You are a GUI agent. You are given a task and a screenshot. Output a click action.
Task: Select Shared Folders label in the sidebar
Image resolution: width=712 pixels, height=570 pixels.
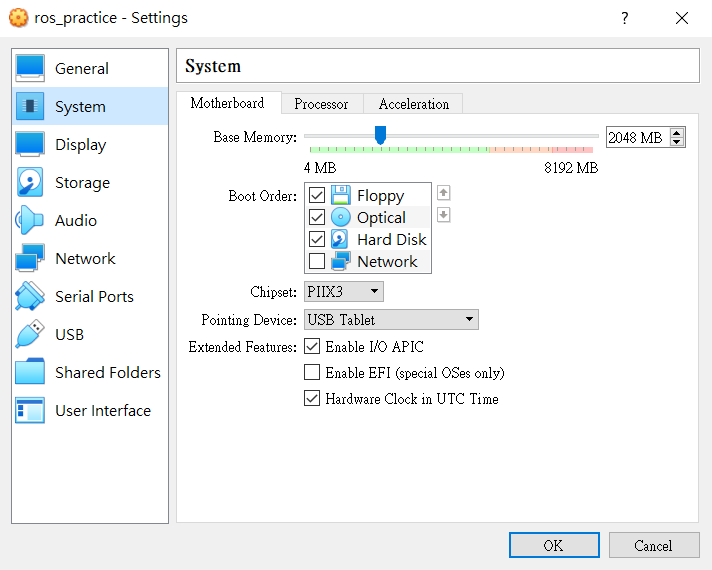[108, 372]
